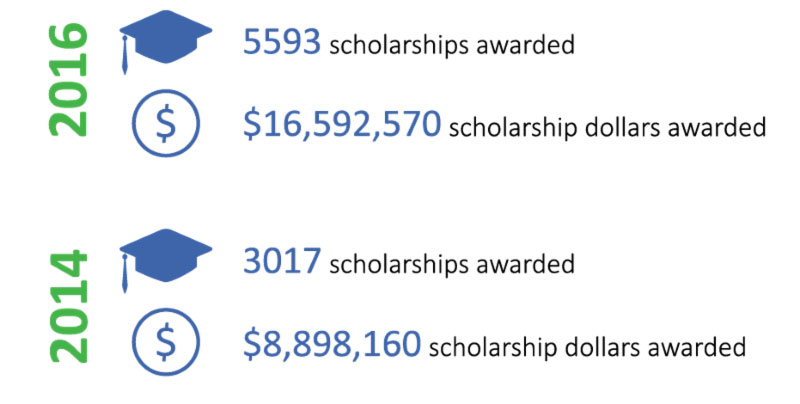The width and height of the screenshot is (800, 404).
Task: Click the 2016 graduation cap icon
Action: pos(165,41)
